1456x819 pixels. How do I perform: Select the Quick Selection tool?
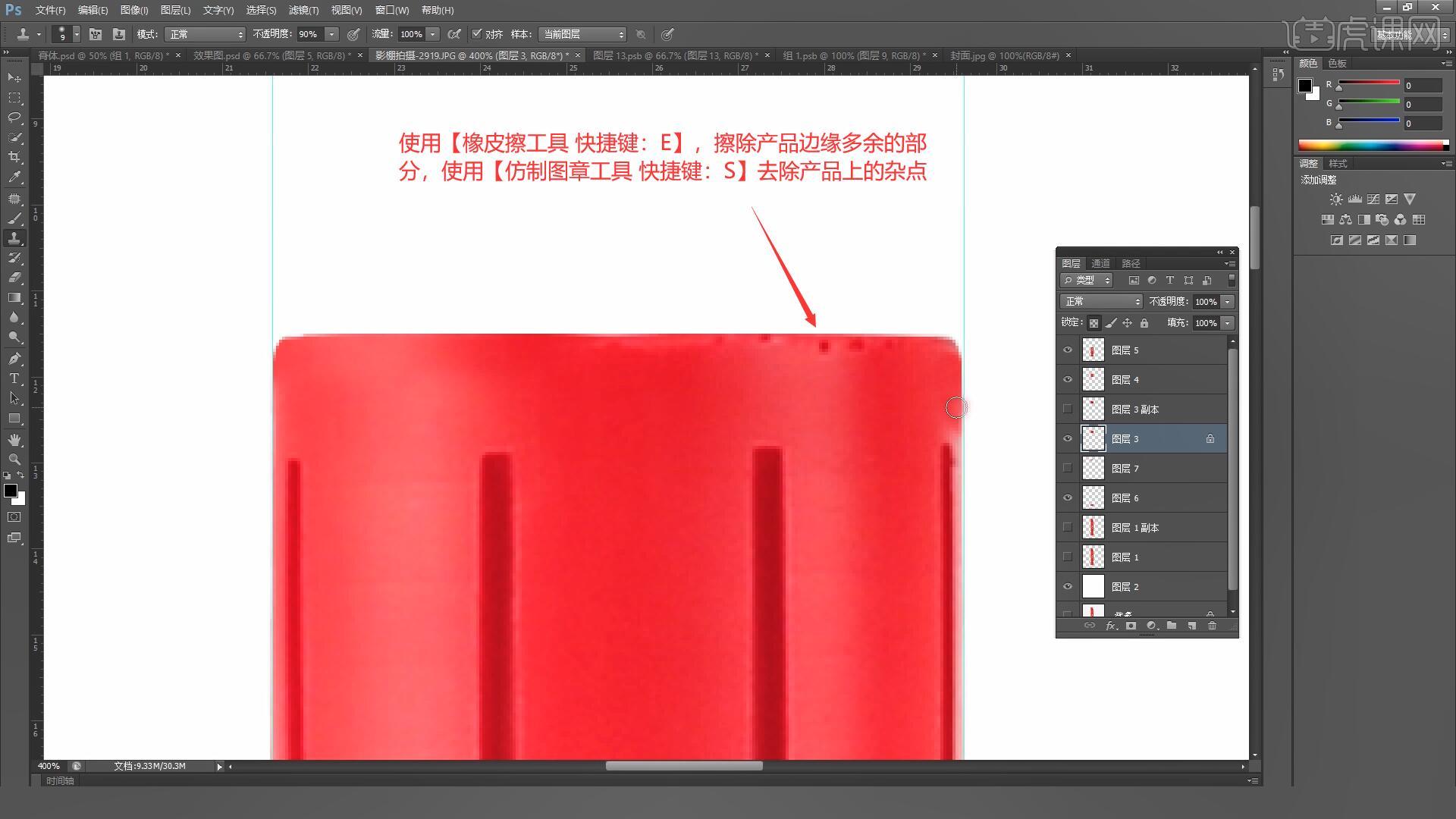(14, 137)
